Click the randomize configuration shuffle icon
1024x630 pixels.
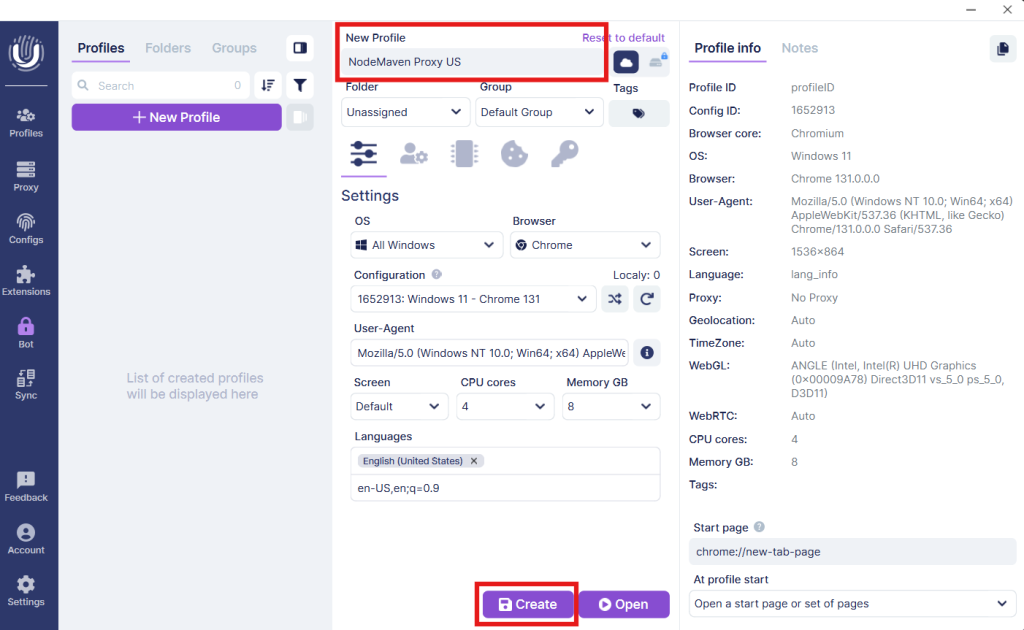[x=615, y=298]
